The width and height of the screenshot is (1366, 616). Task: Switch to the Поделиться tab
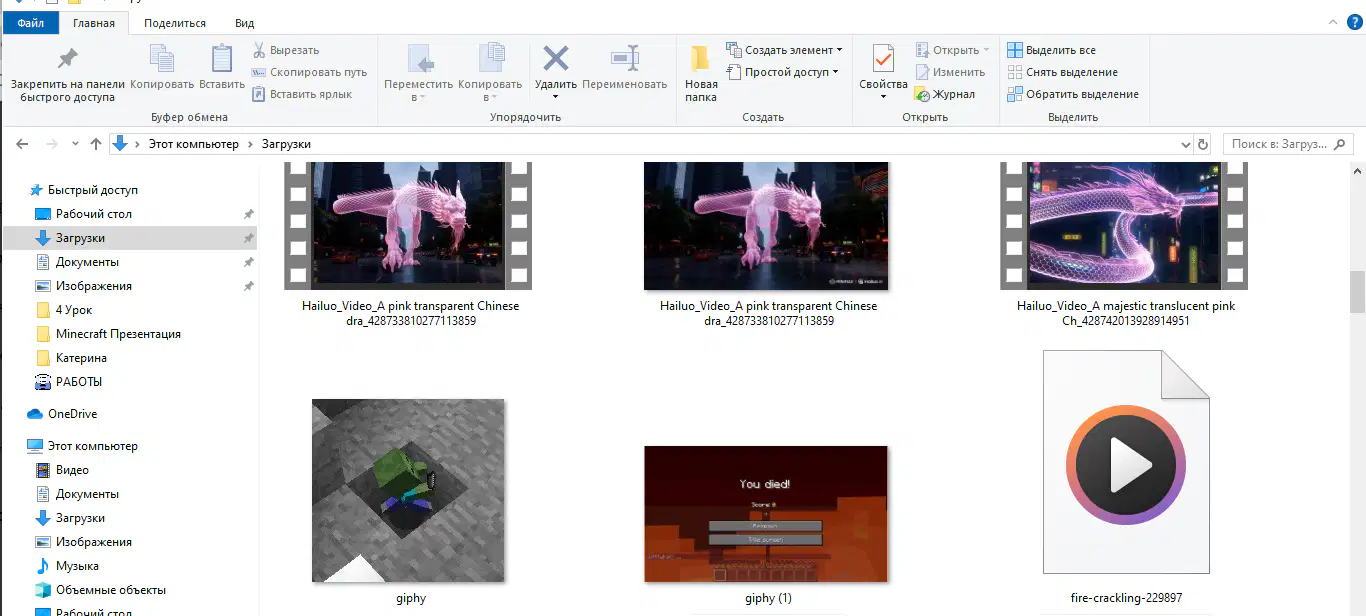click(x=175, y=23)
